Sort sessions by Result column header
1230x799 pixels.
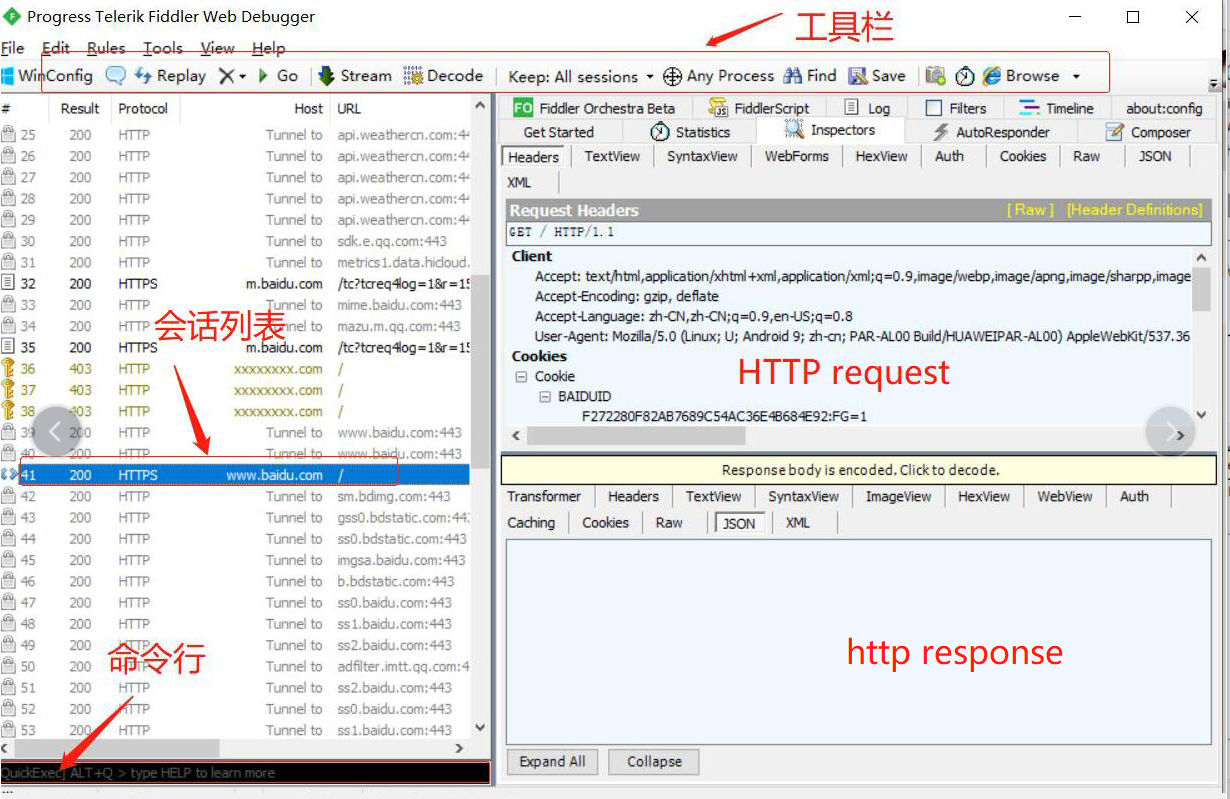80,108
